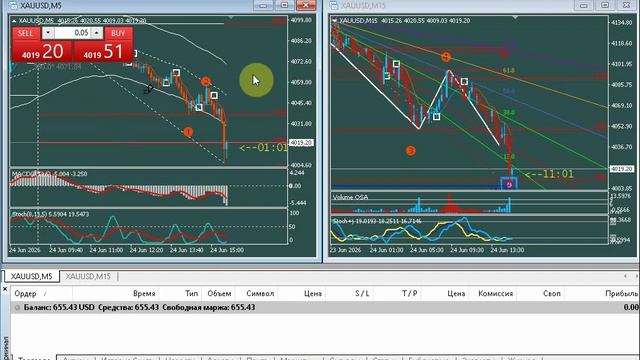Click the 4134.80 price on M15 scale

click(621, 22)
